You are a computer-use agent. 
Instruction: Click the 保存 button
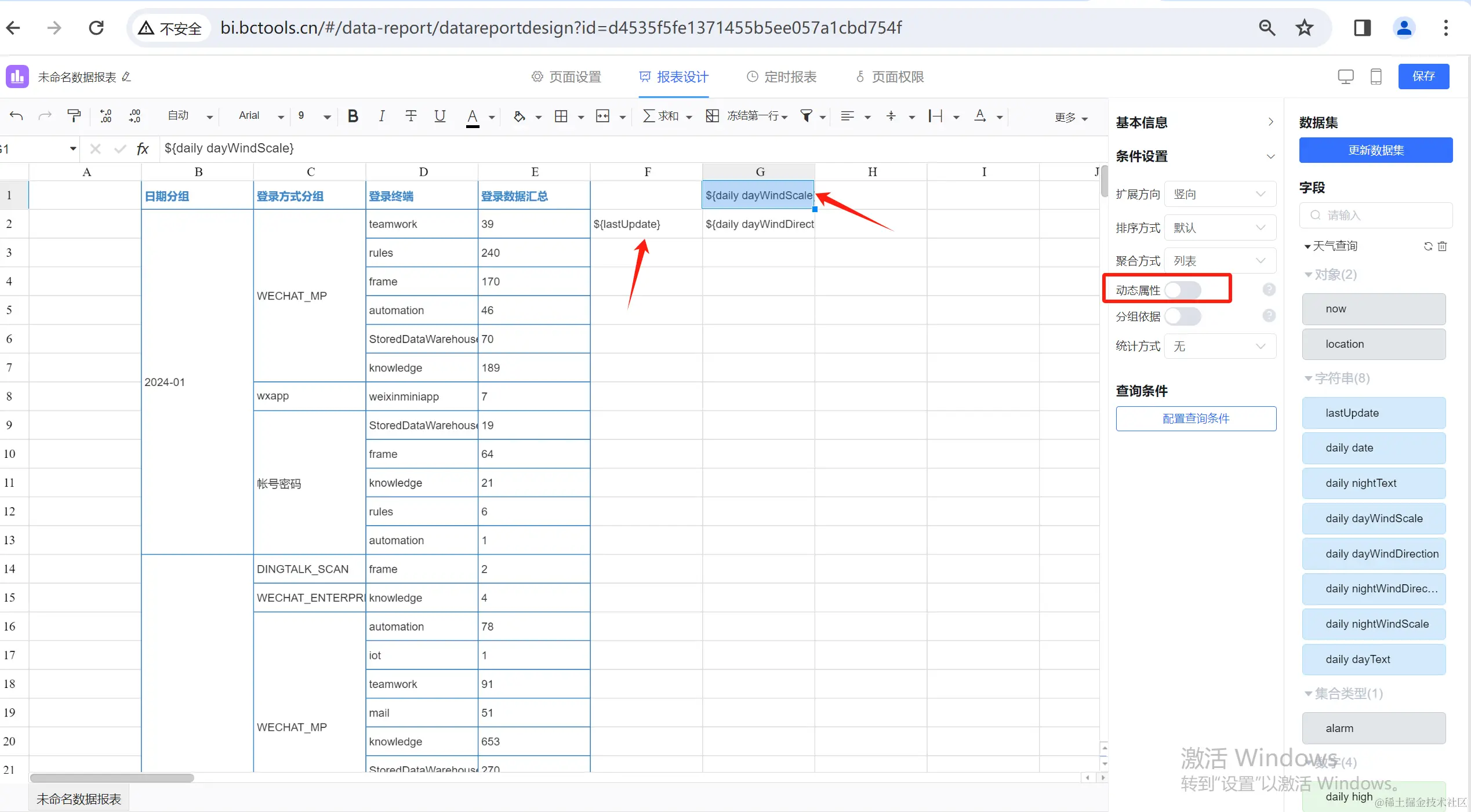[1423, 77]
